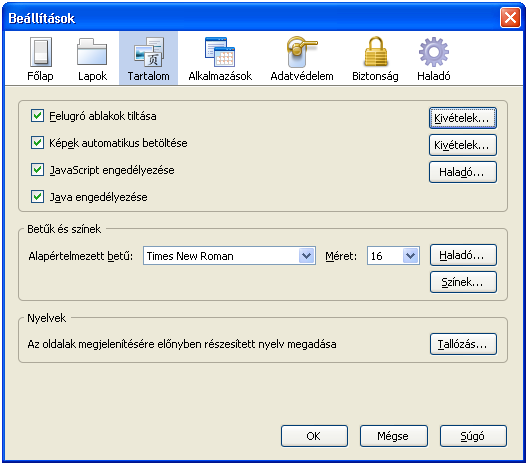Click the Mégse cancel button
The height and width of the screenshot is (465, 528).
tap(394, 436)
